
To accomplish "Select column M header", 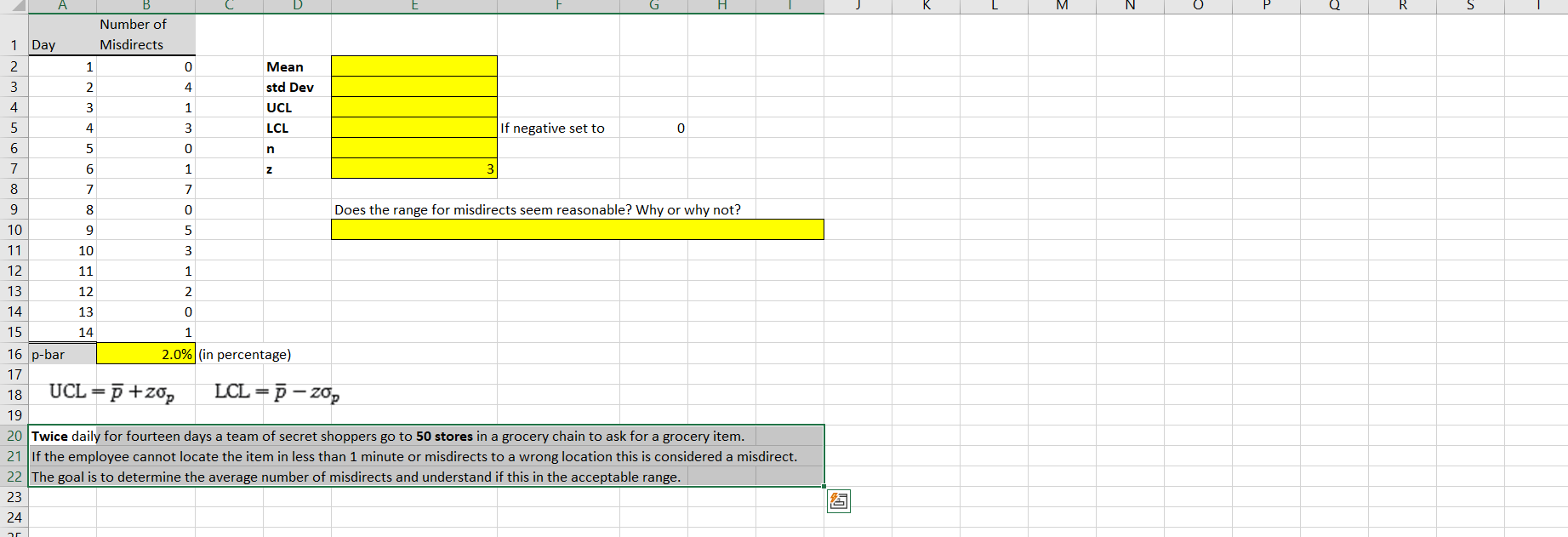I will pos(1062,6).
